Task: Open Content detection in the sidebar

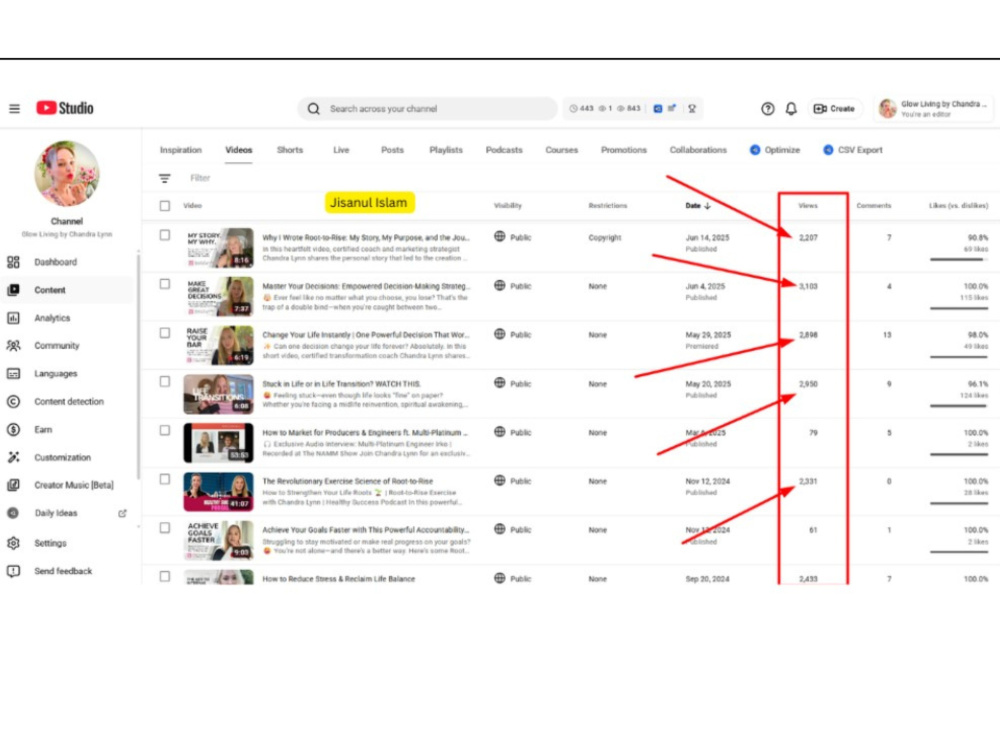Action: tap(69, 402)
